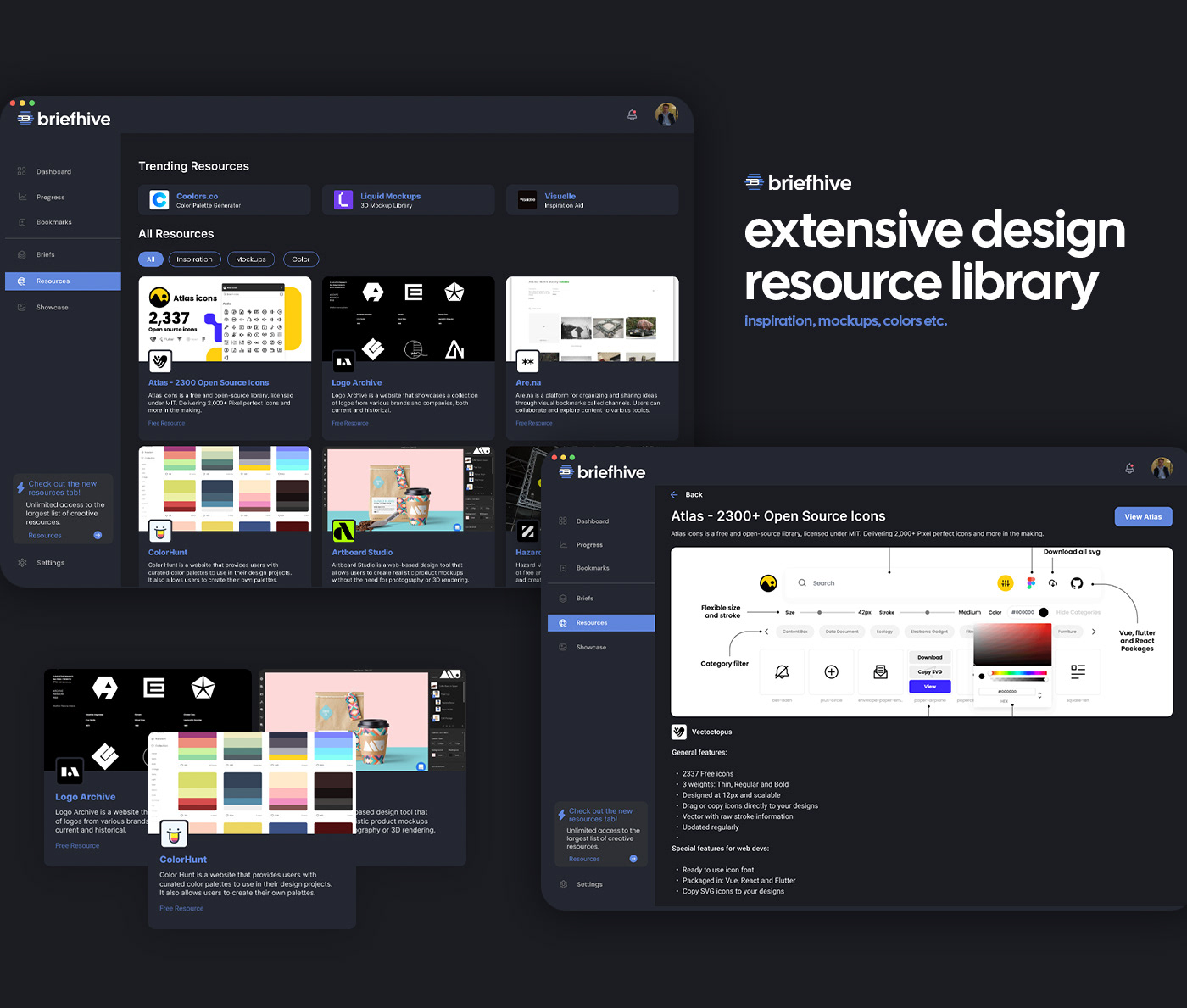Click the rainbow hue slider in Atlas preview

point(1020,673)
